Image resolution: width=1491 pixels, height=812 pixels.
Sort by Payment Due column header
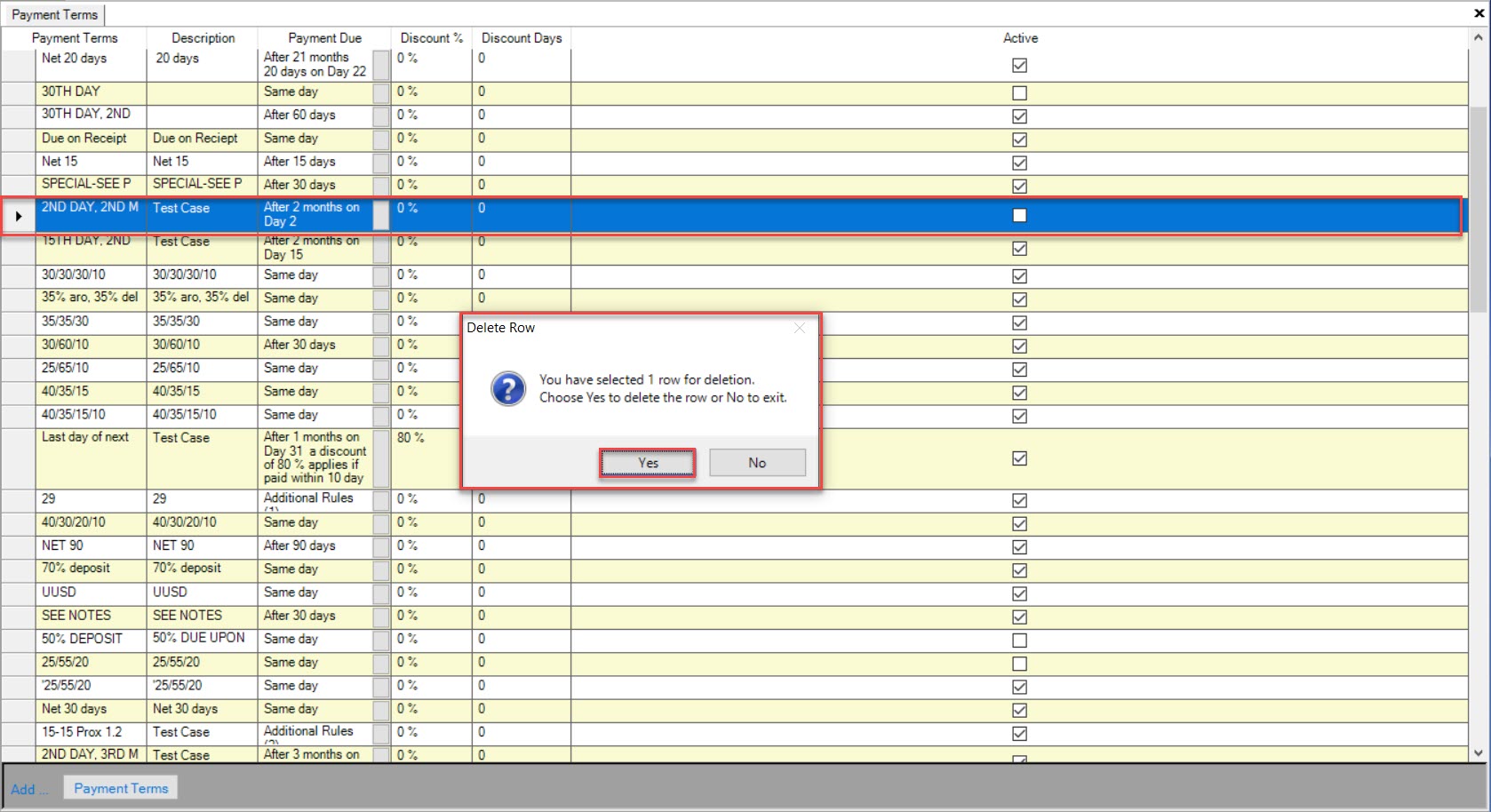(324, 38)
